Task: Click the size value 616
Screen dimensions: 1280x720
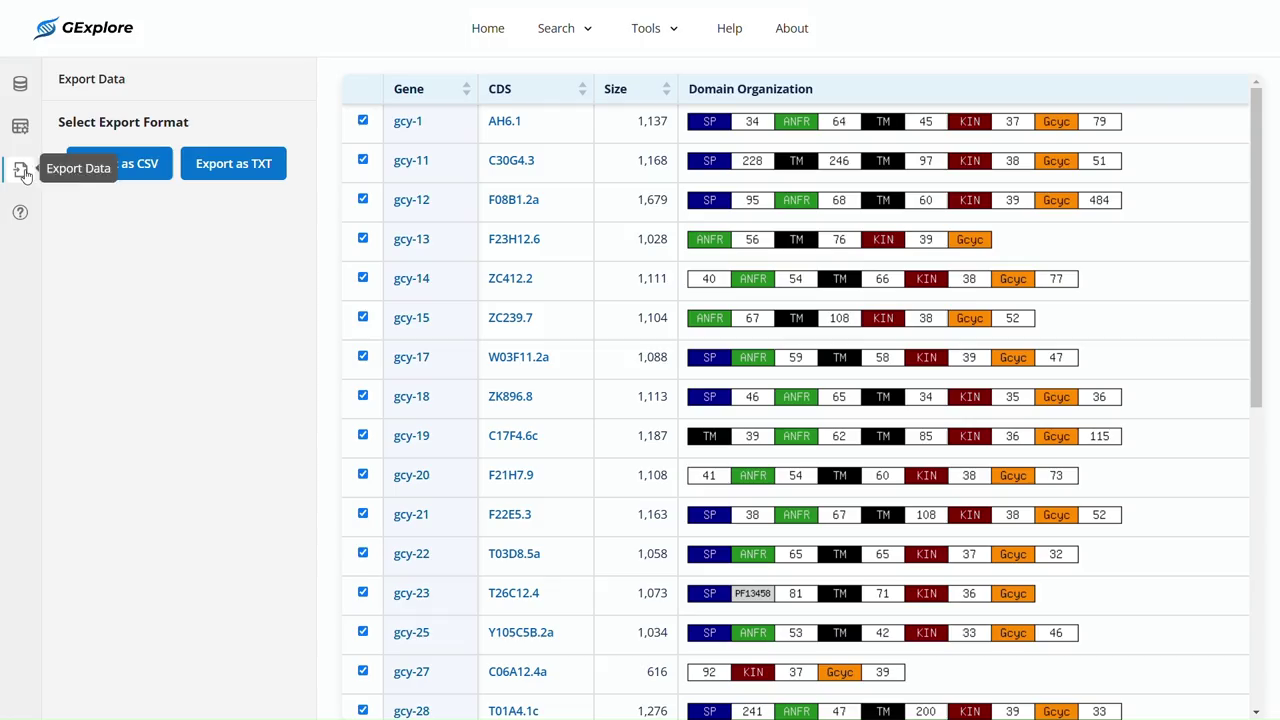Action: tap(657, 672)
